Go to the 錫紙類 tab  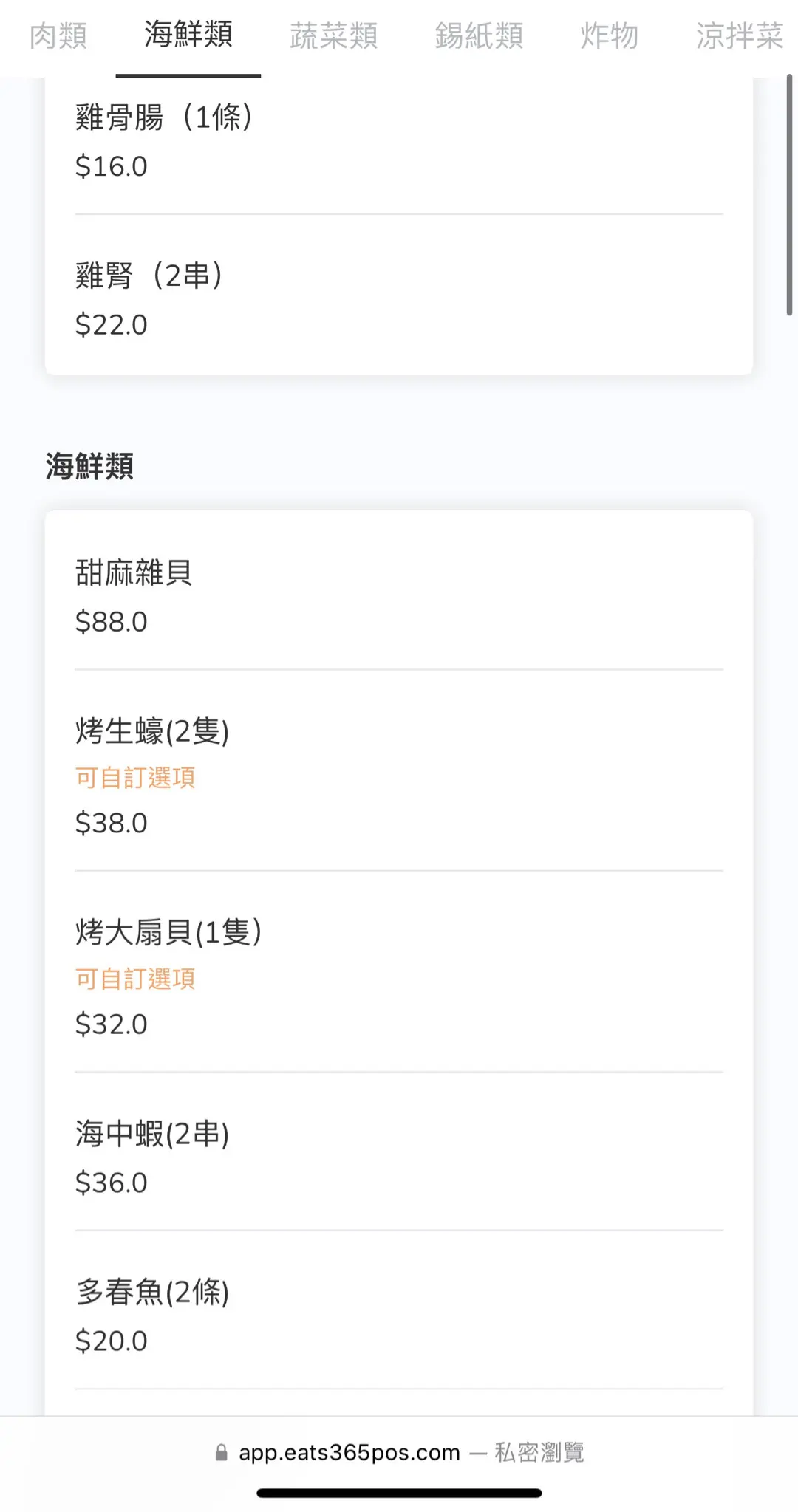[x=479, y=35]
